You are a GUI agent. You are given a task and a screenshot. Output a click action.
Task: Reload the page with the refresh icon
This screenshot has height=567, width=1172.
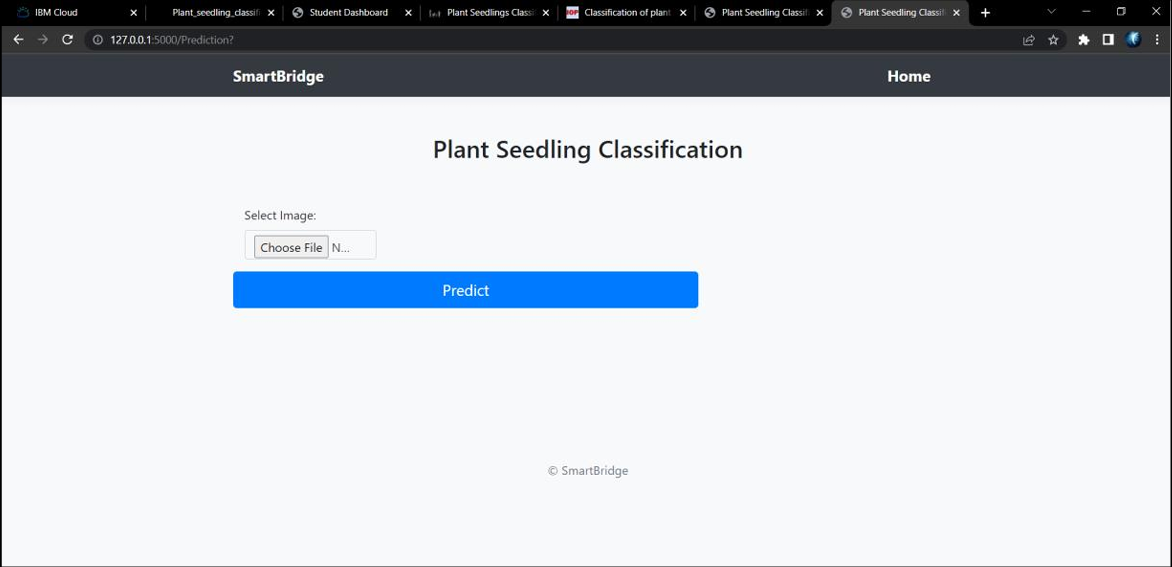coord(67,40)
